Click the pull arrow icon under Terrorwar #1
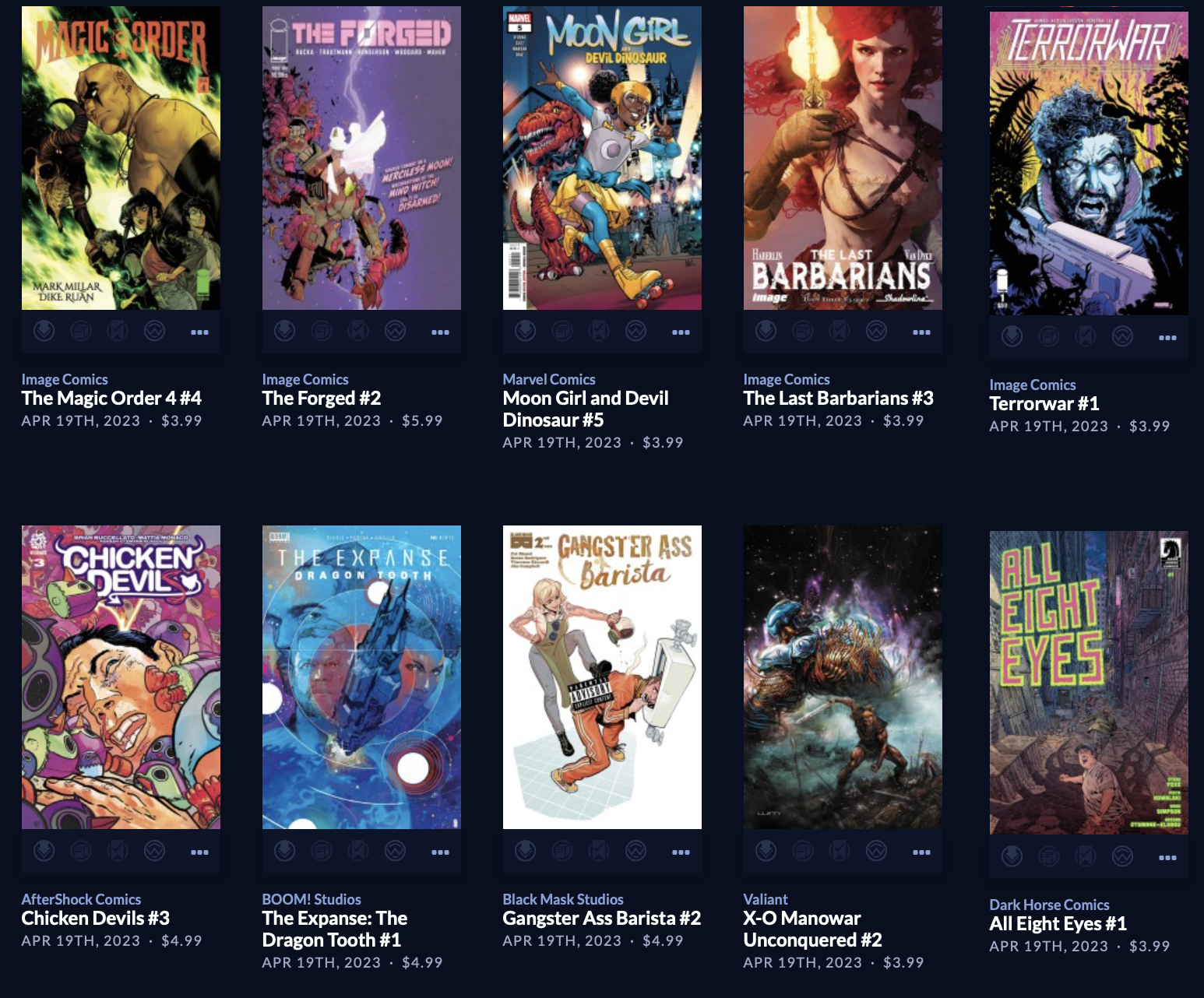Viewport: 1204px width, 998px height. pos(1012,337)
